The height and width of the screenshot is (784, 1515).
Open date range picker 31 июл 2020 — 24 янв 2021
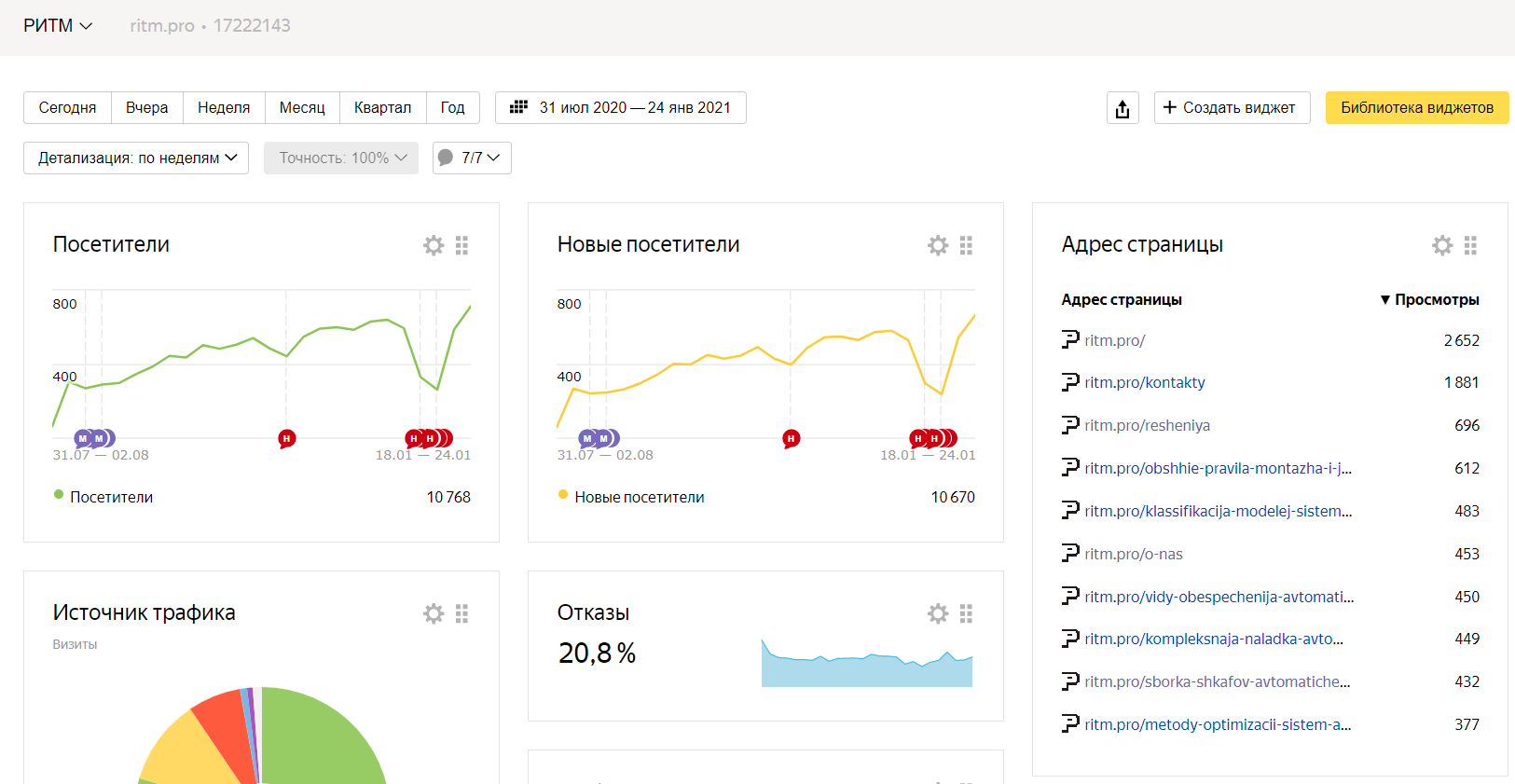coord(621,108)
